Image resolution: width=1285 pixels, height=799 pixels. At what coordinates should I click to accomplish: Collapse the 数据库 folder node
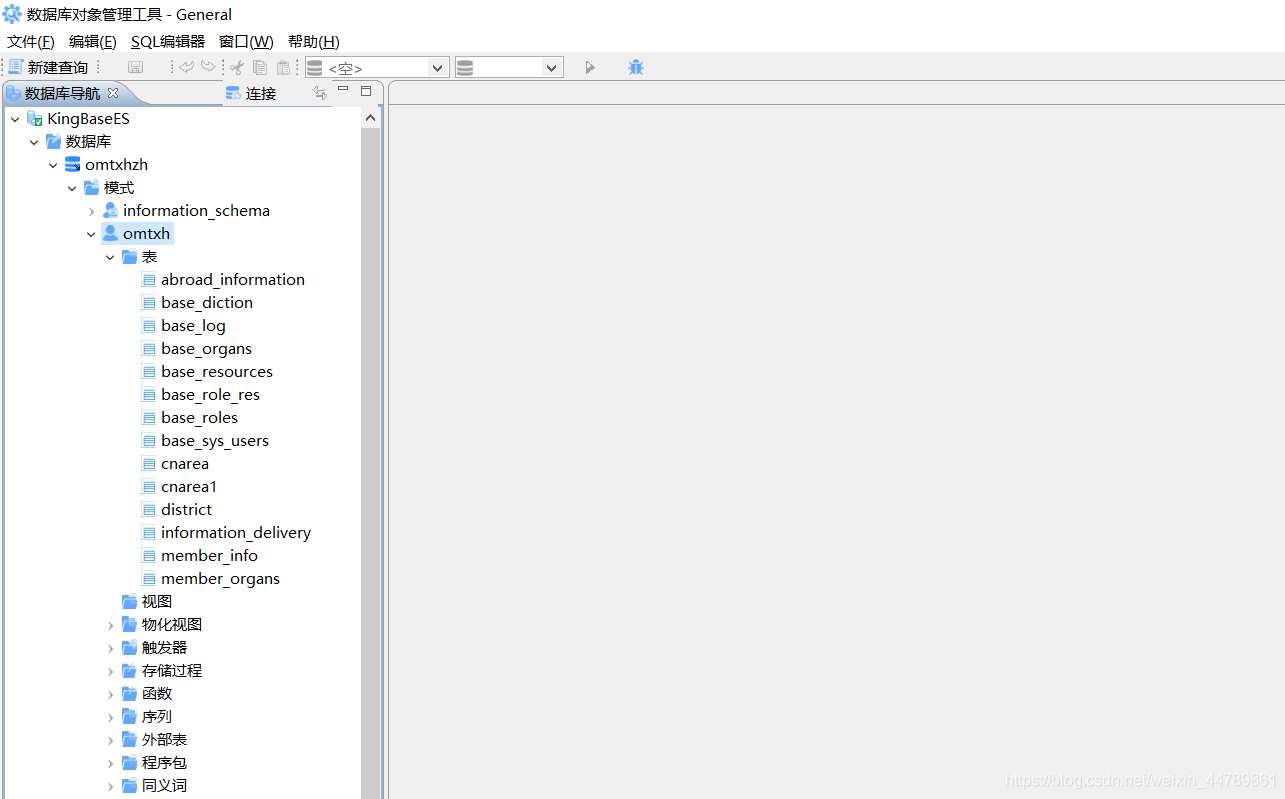[34, 142]
